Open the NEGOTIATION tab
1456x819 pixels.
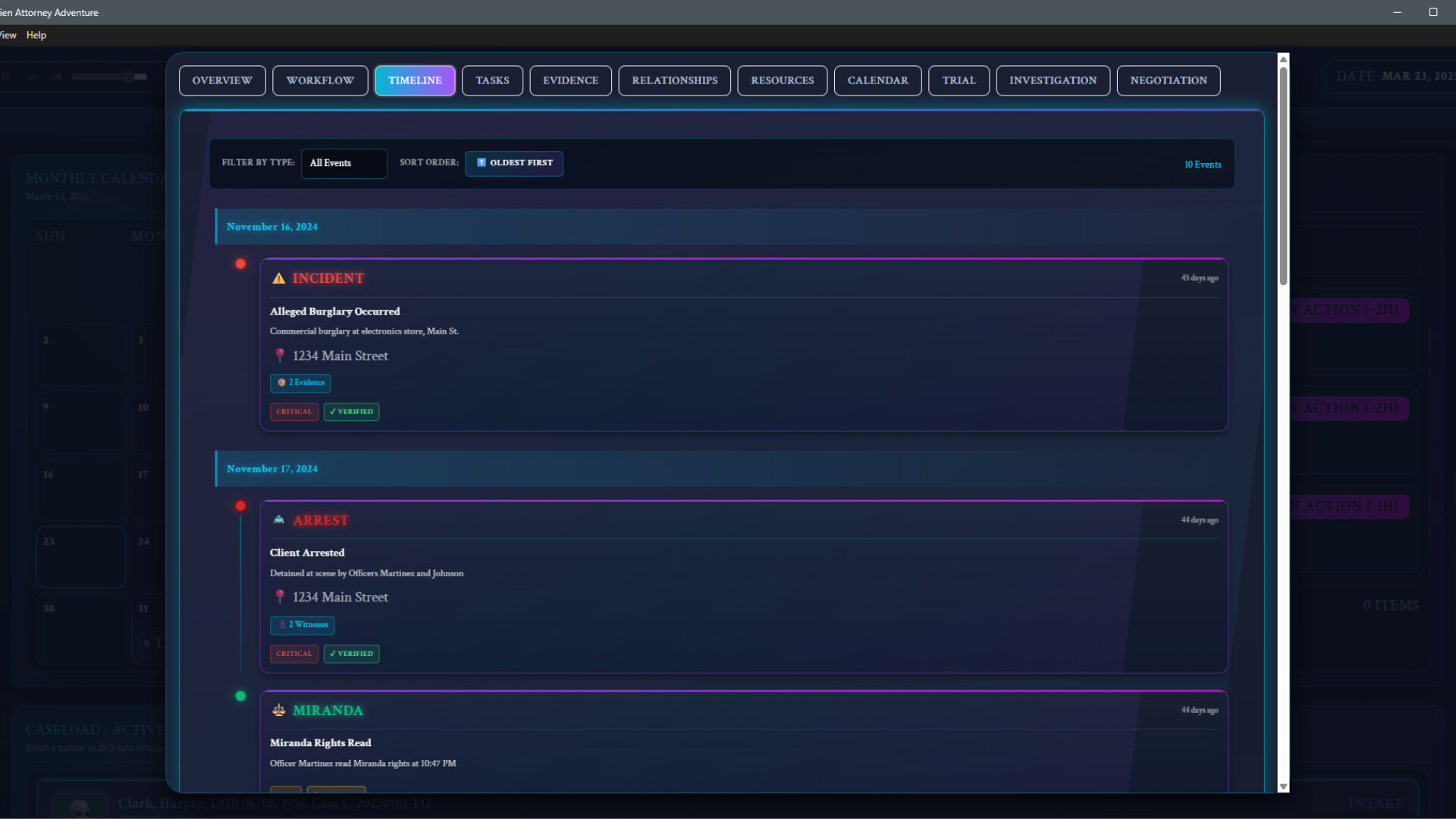click(x=1169, y=80)
